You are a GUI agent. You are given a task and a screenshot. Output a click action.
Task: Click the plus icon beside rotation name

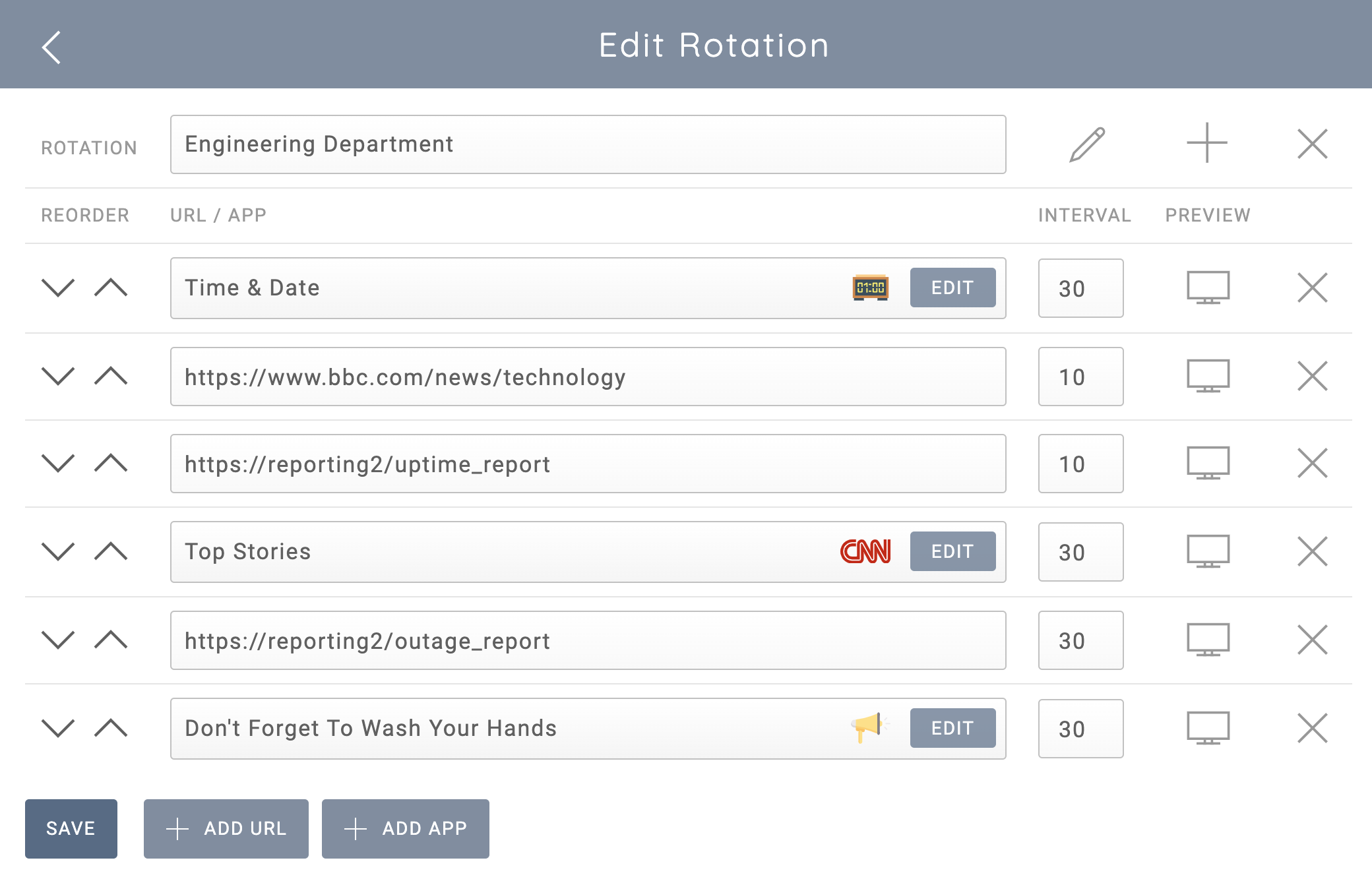(x=1206, y=143)
